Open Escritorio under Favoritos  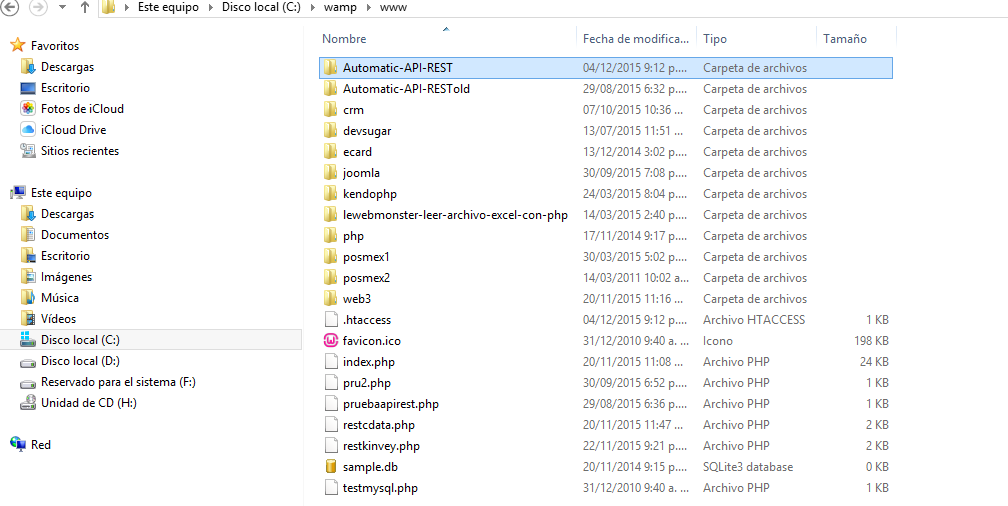click(65, 88)
